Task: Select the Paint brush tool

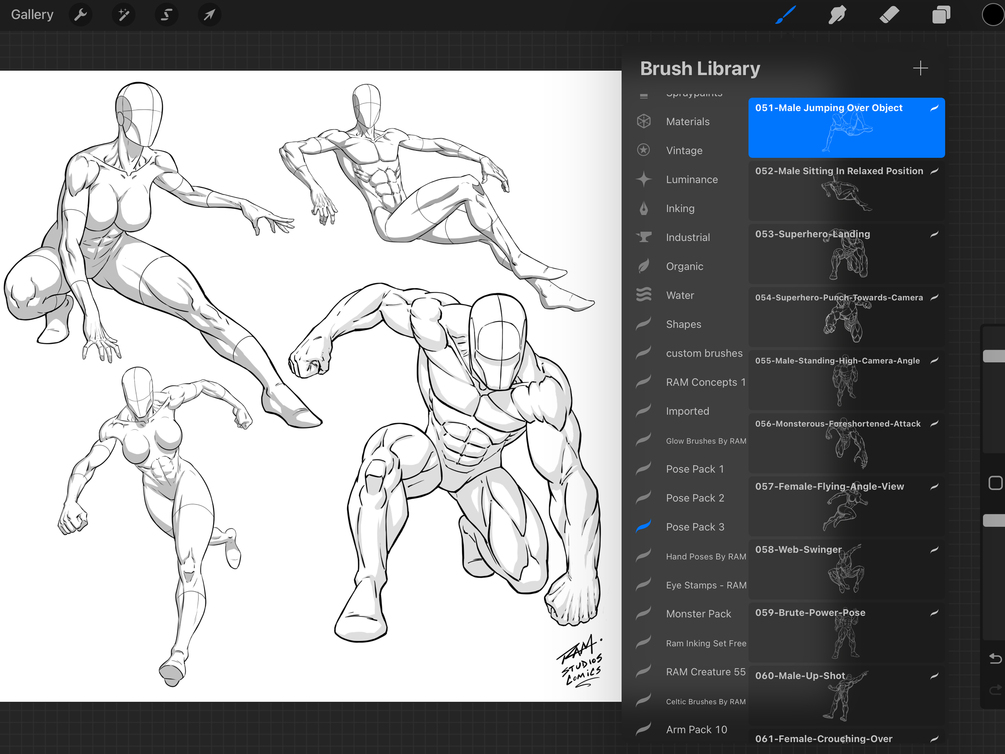Action: pos(786,14)
